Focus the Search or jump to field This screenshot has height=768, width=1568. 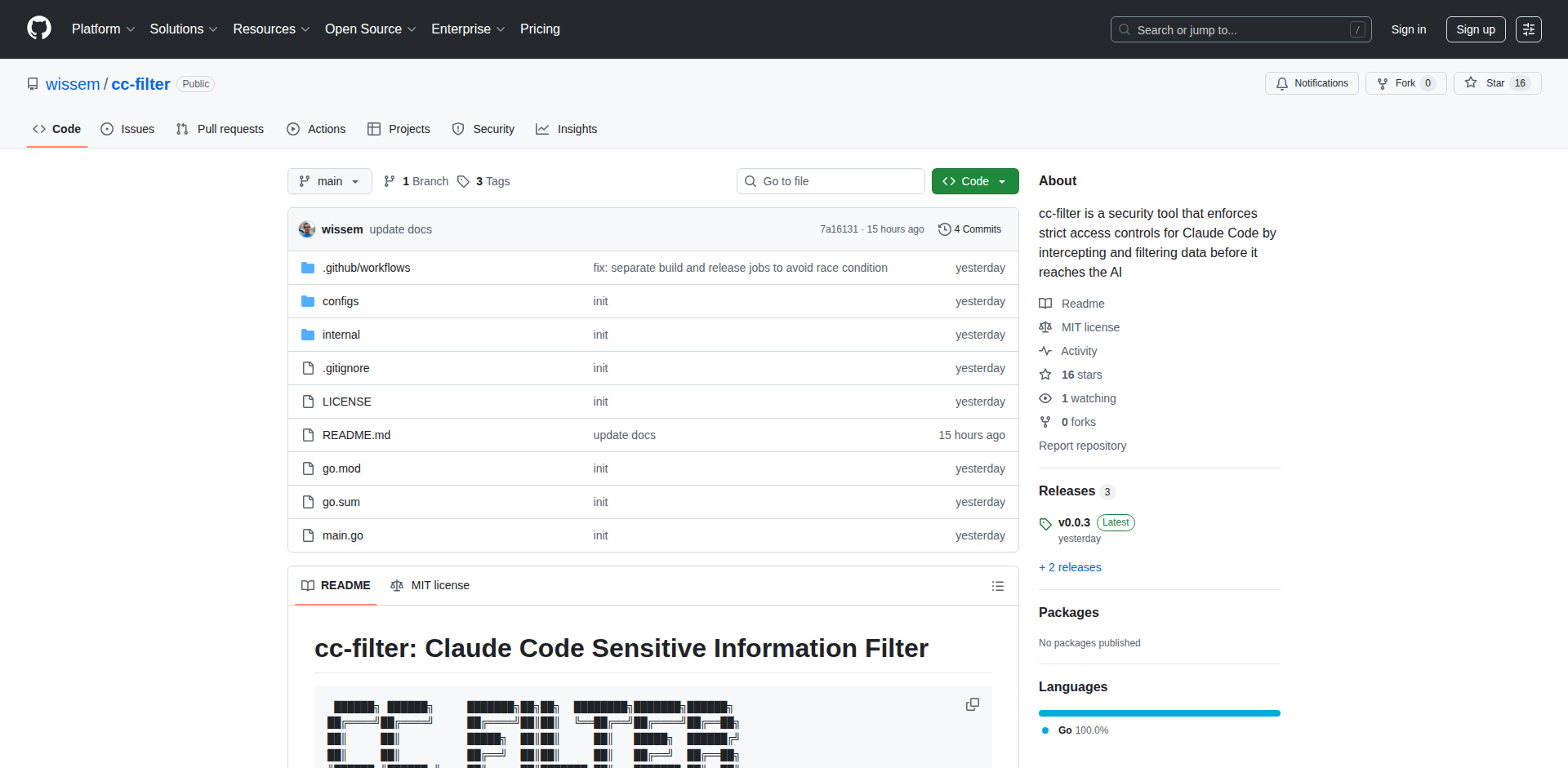pyautogui.click(x=1241, y=29)
